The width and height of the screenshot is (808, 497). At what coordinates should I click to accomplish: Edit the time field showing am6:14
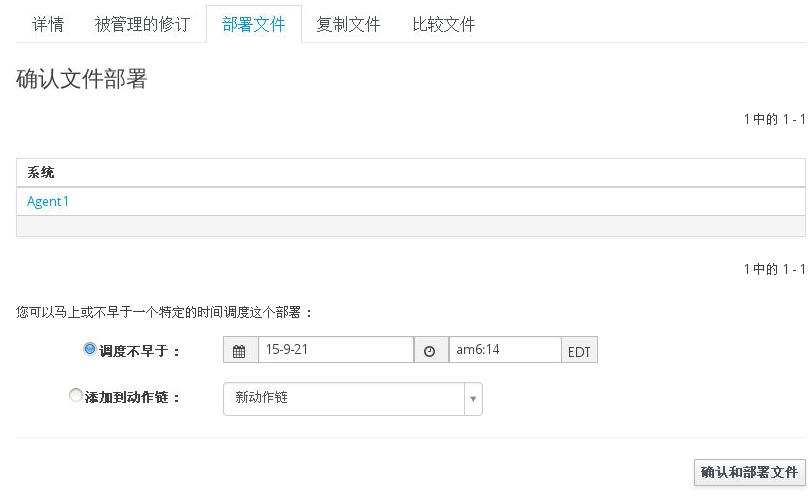[505, 350]
